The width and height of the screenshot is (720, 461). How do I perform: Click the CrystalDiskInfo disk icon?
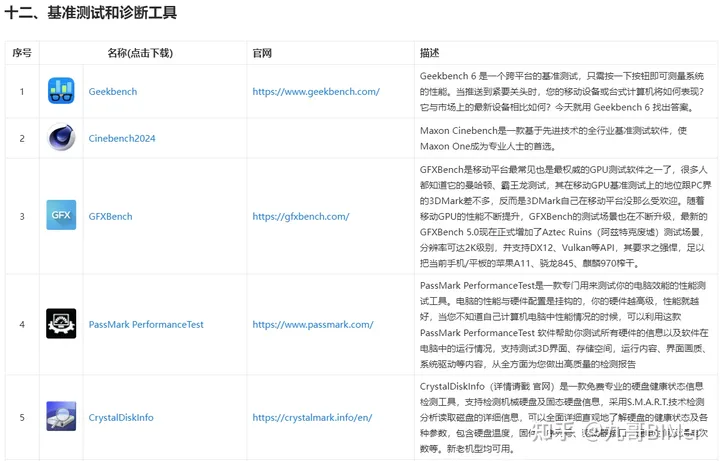tap(61, 416)
